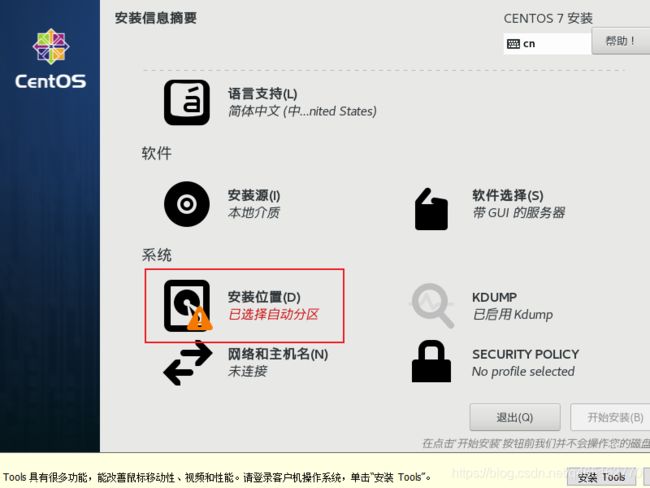Open the SECURITY POLICY padlock icon
Image resolution: width=650 pixels, height=488 pixels.
(431, 361)
